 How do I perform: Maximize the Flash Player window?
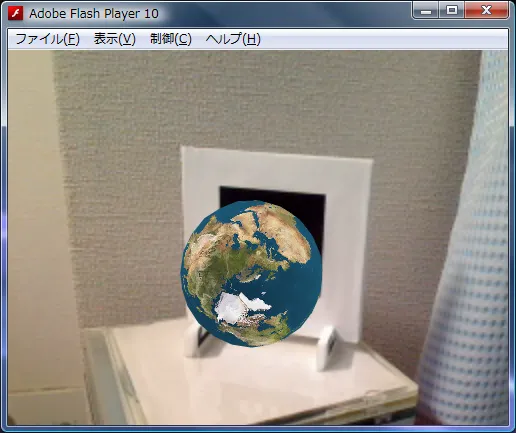[x=452, y=11]
